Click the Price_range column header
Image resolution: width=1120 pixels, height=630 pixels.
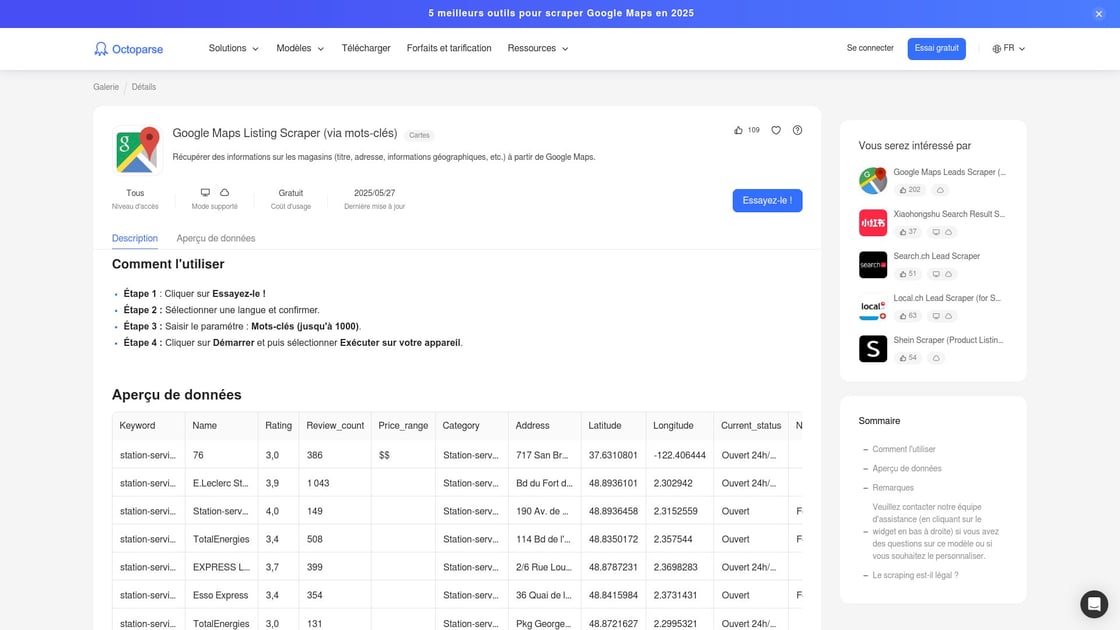pos(403,426)
